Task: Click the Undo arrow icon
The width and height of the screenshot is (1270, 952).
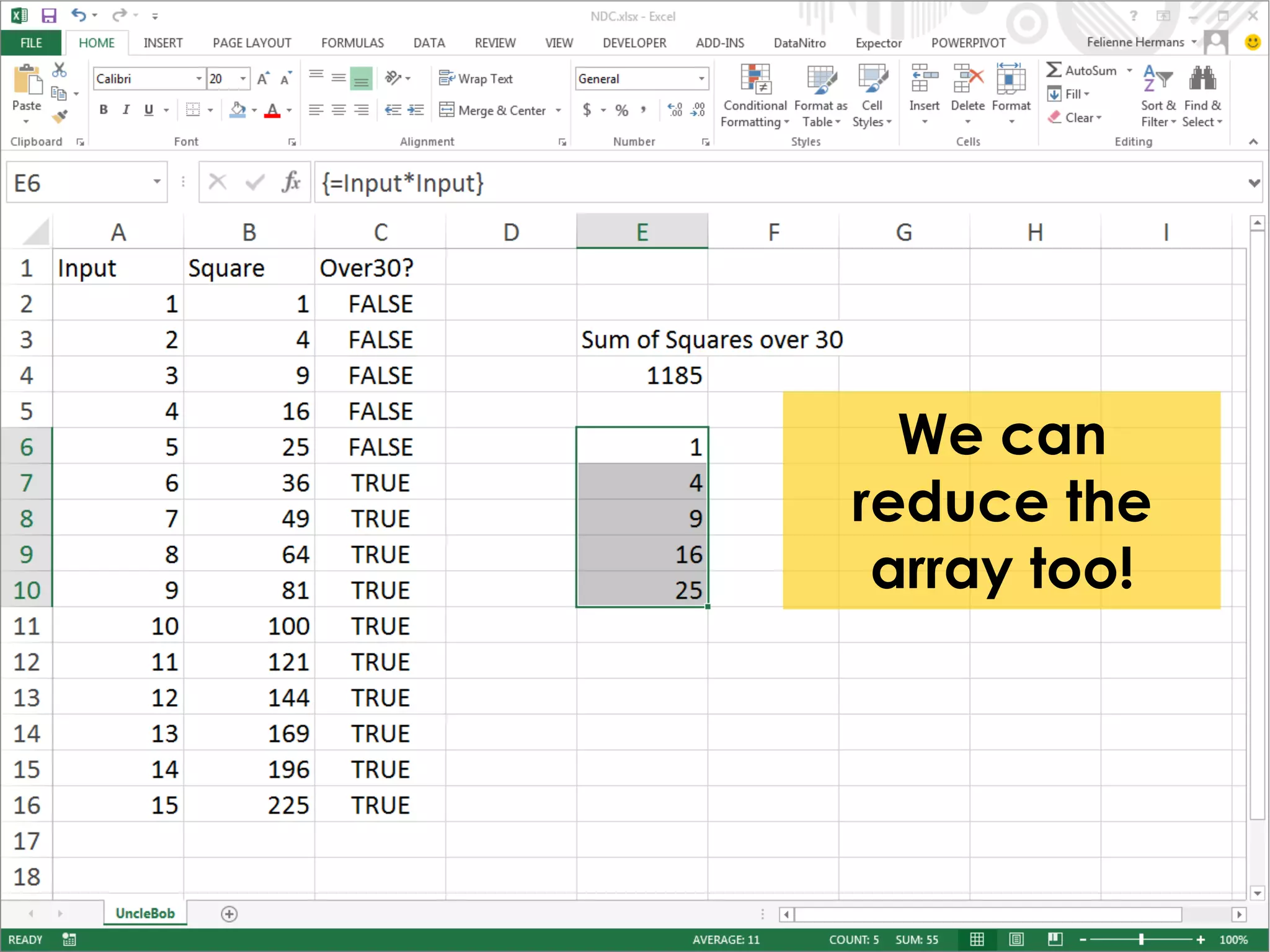Action: (x=79, y=14)
